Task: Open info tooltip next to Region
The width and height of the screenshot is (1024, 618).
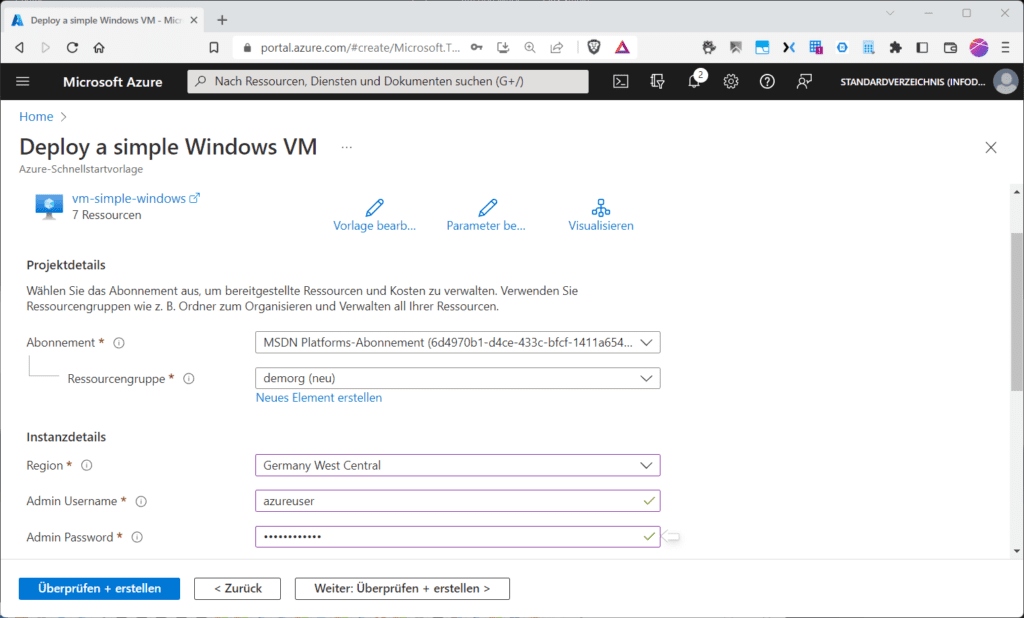Action: point(86,466)
